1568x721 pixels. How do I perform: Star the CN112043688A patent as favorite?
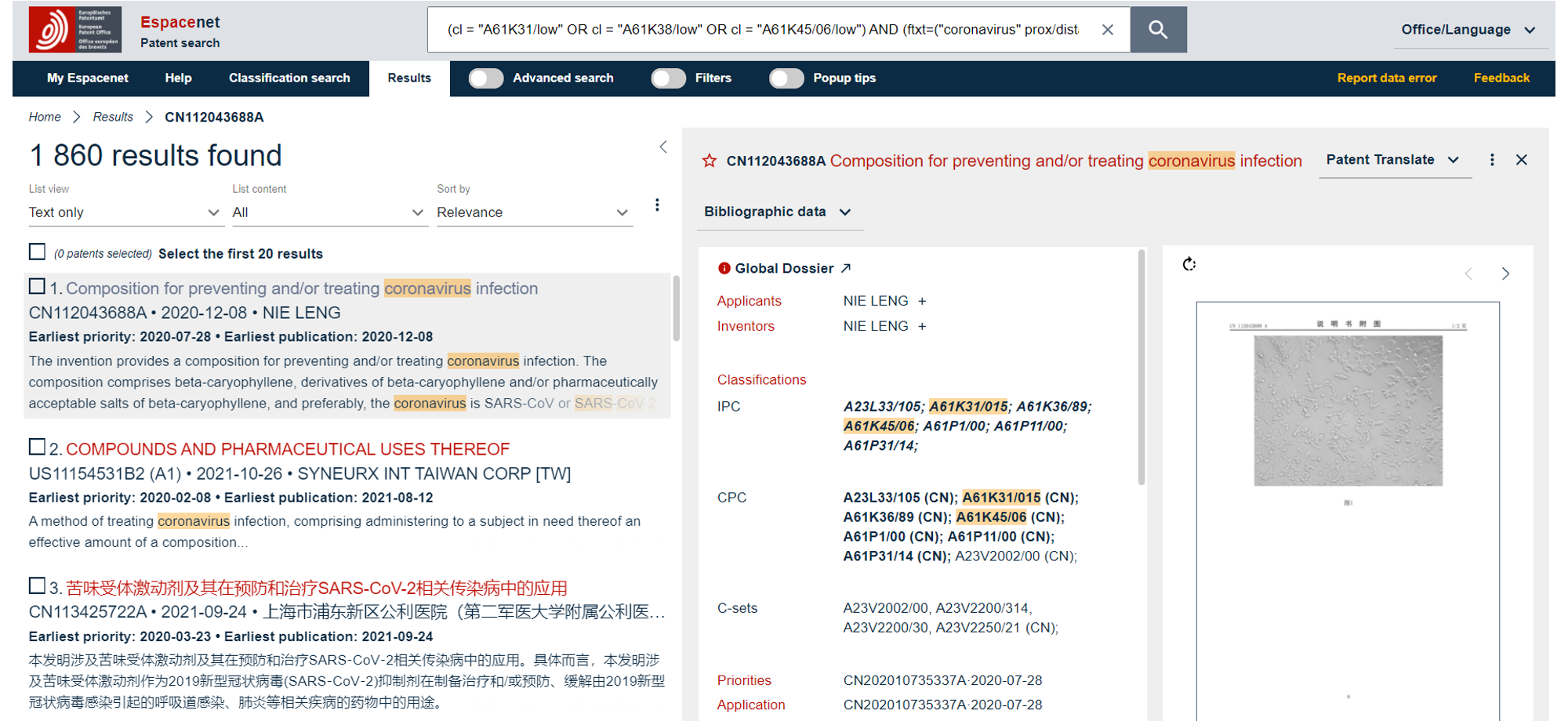click(x=710, y=161)
